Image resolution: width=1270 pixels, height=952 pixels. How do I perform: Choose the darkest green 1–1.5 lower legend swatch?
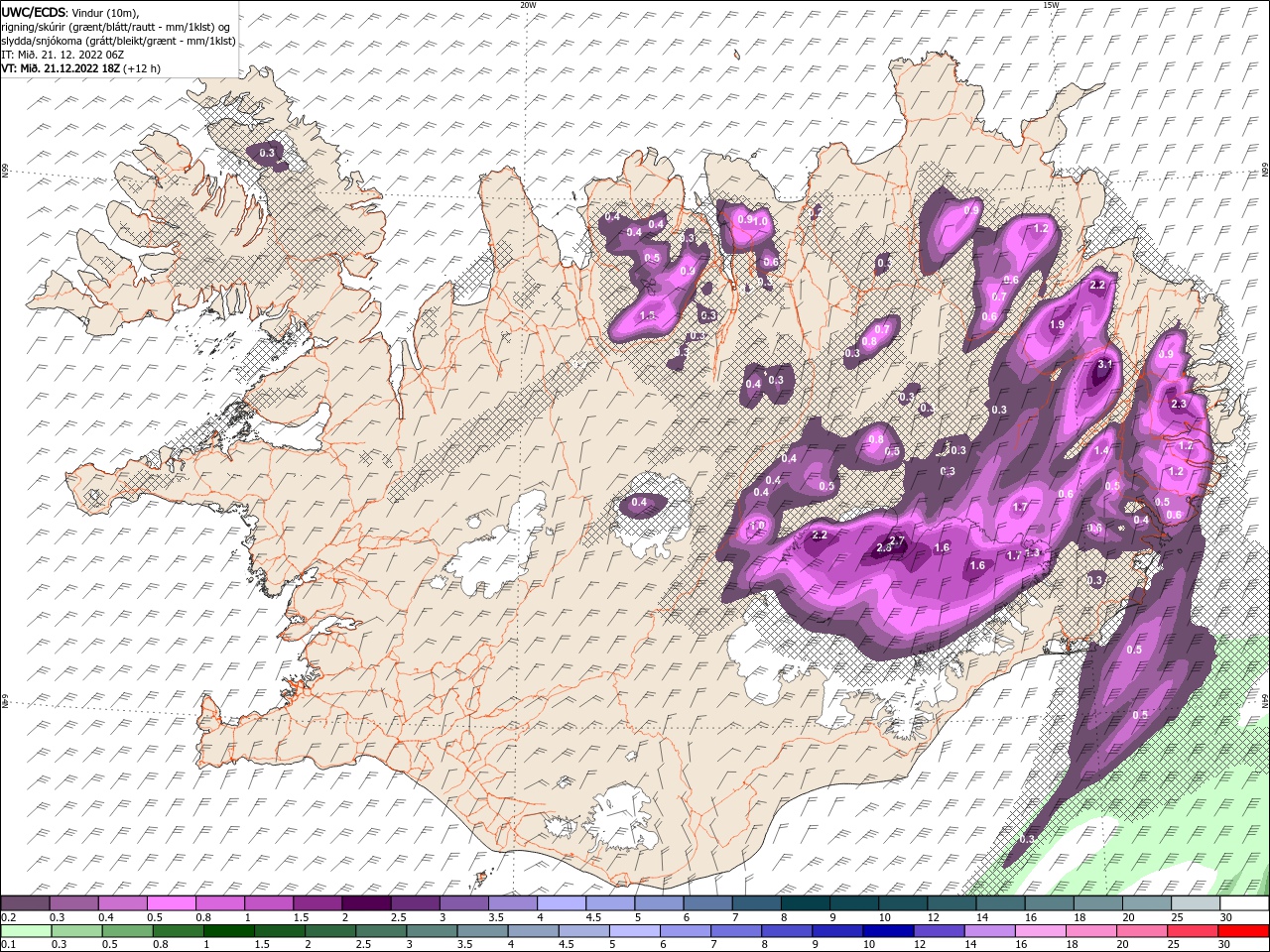[x=227, y=930]
